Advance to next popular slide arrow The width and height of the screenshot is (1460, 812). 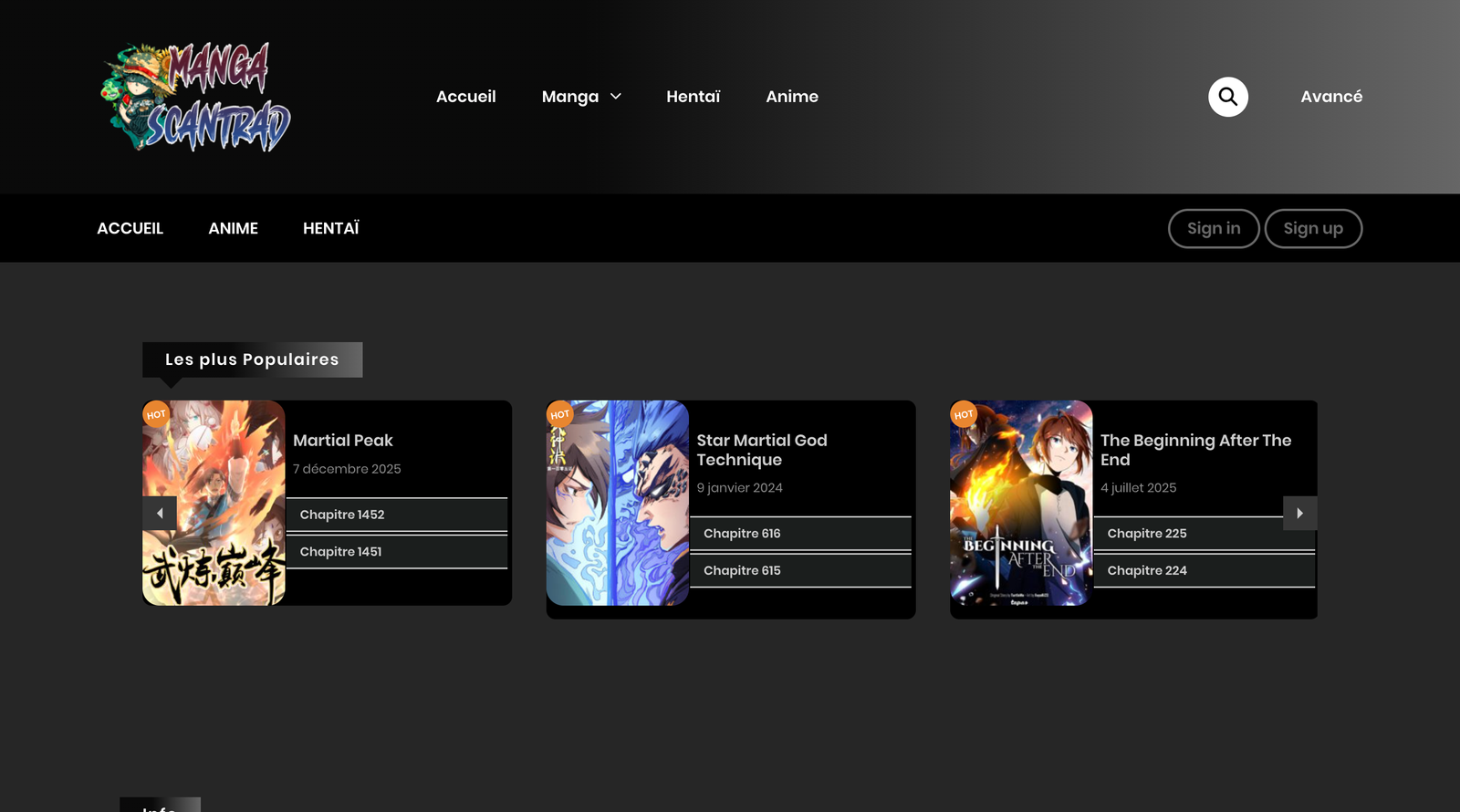(1299, 514)
